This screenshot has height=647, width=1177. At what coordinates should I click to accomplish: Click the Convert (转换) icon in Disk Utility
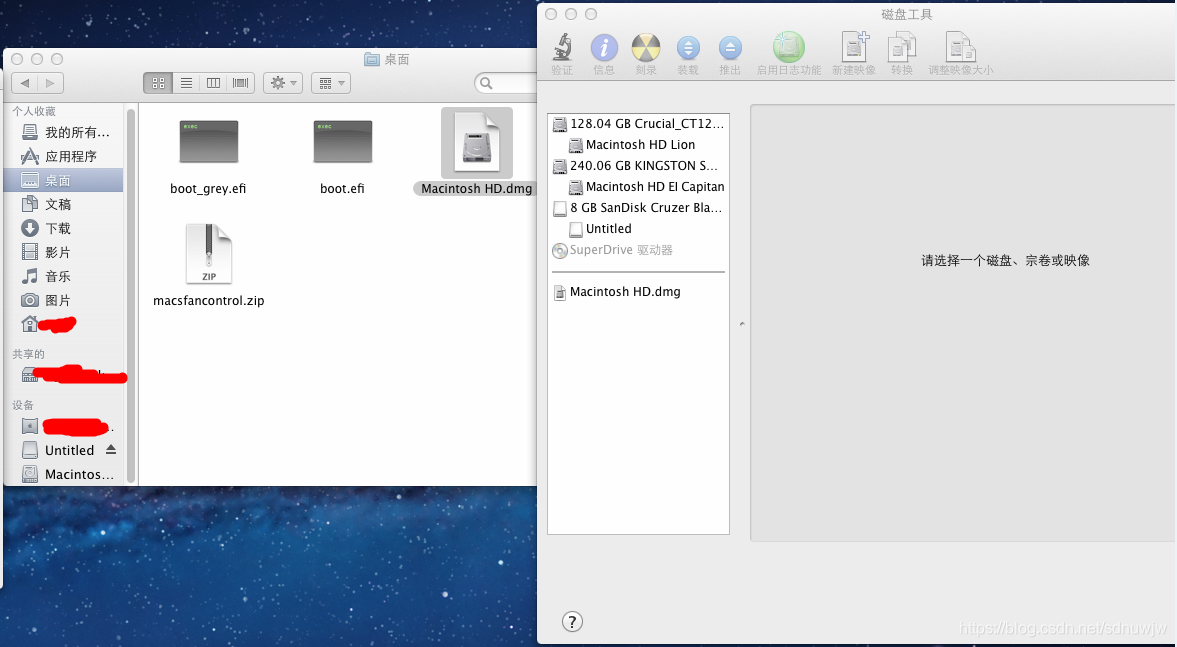[902, 47]
